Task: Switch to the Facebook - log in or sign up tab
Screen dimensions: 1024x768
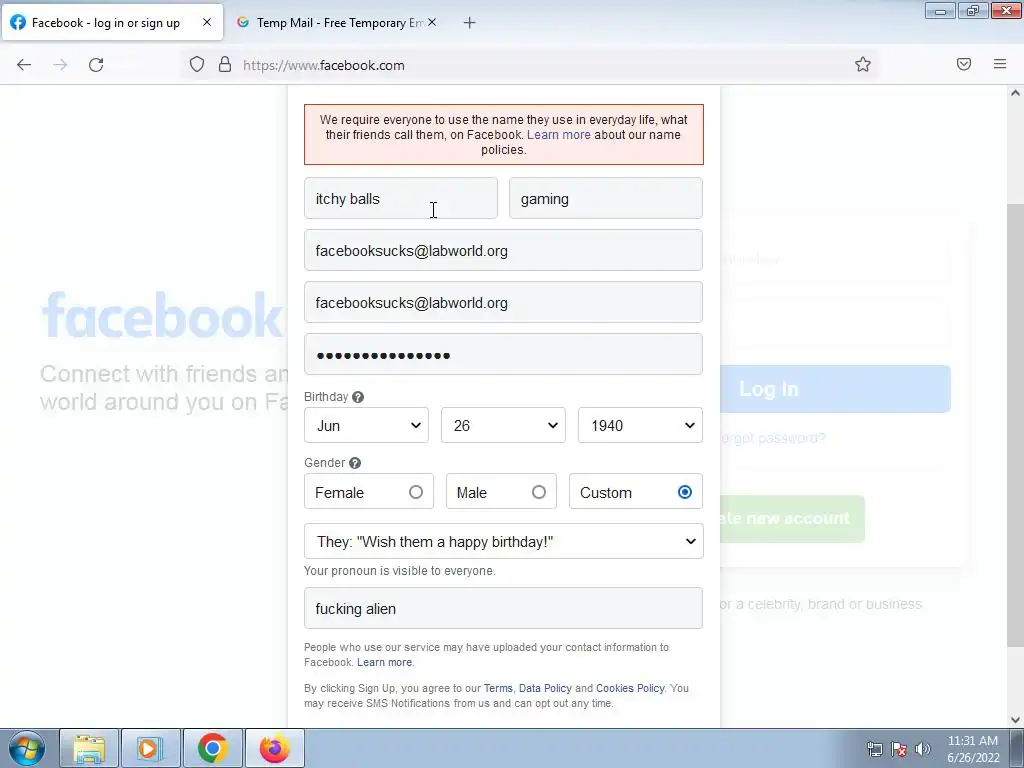Action: point(112,23)
